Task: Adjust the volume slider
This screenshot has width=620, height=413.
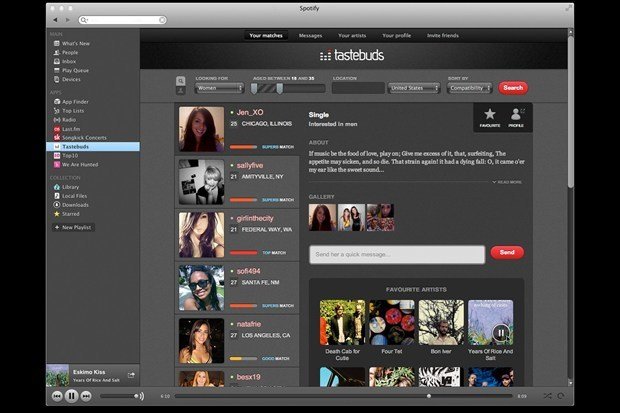Action: point(120,396)
